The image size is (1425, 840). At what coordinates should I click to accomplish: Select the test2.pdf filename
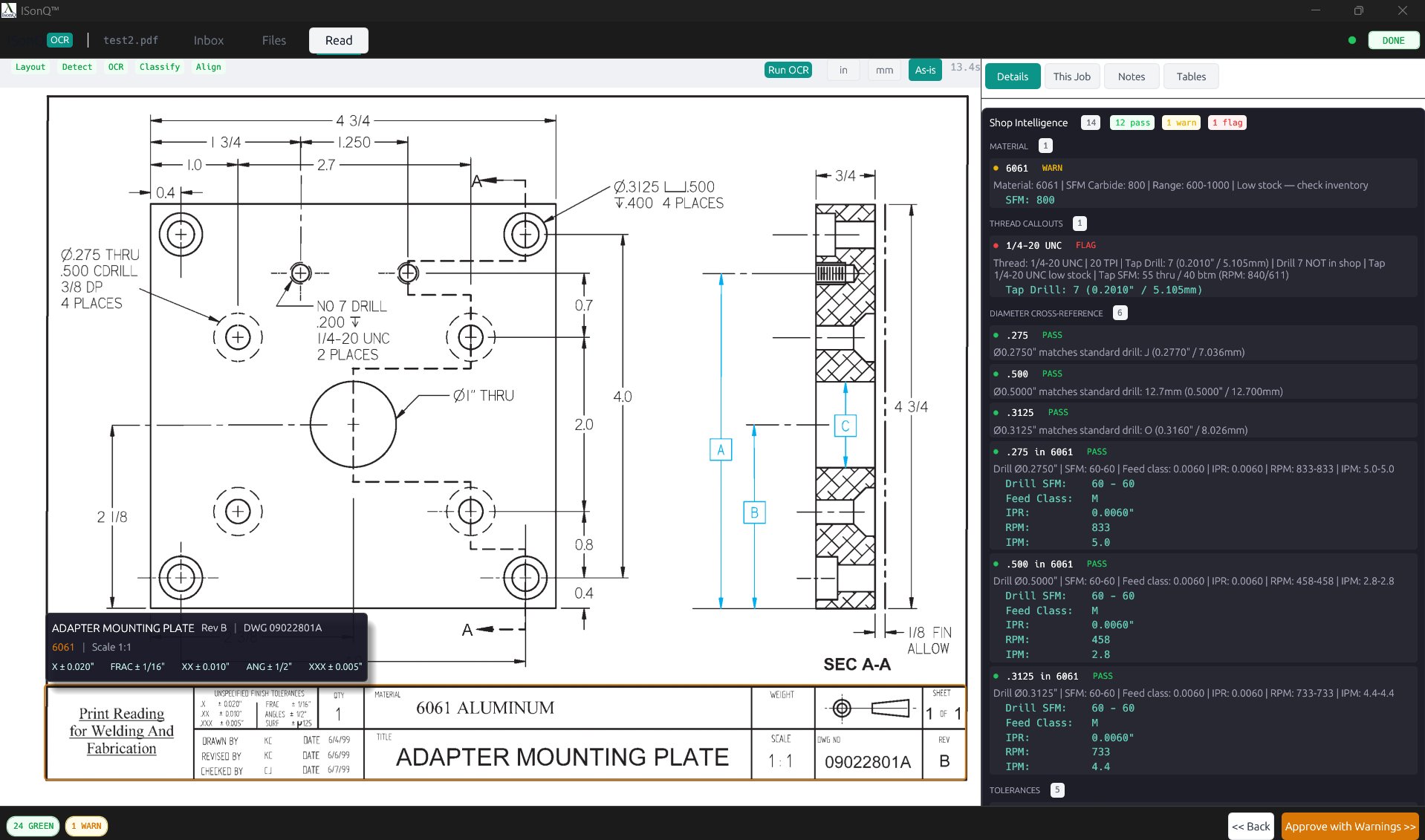(130, 40)
